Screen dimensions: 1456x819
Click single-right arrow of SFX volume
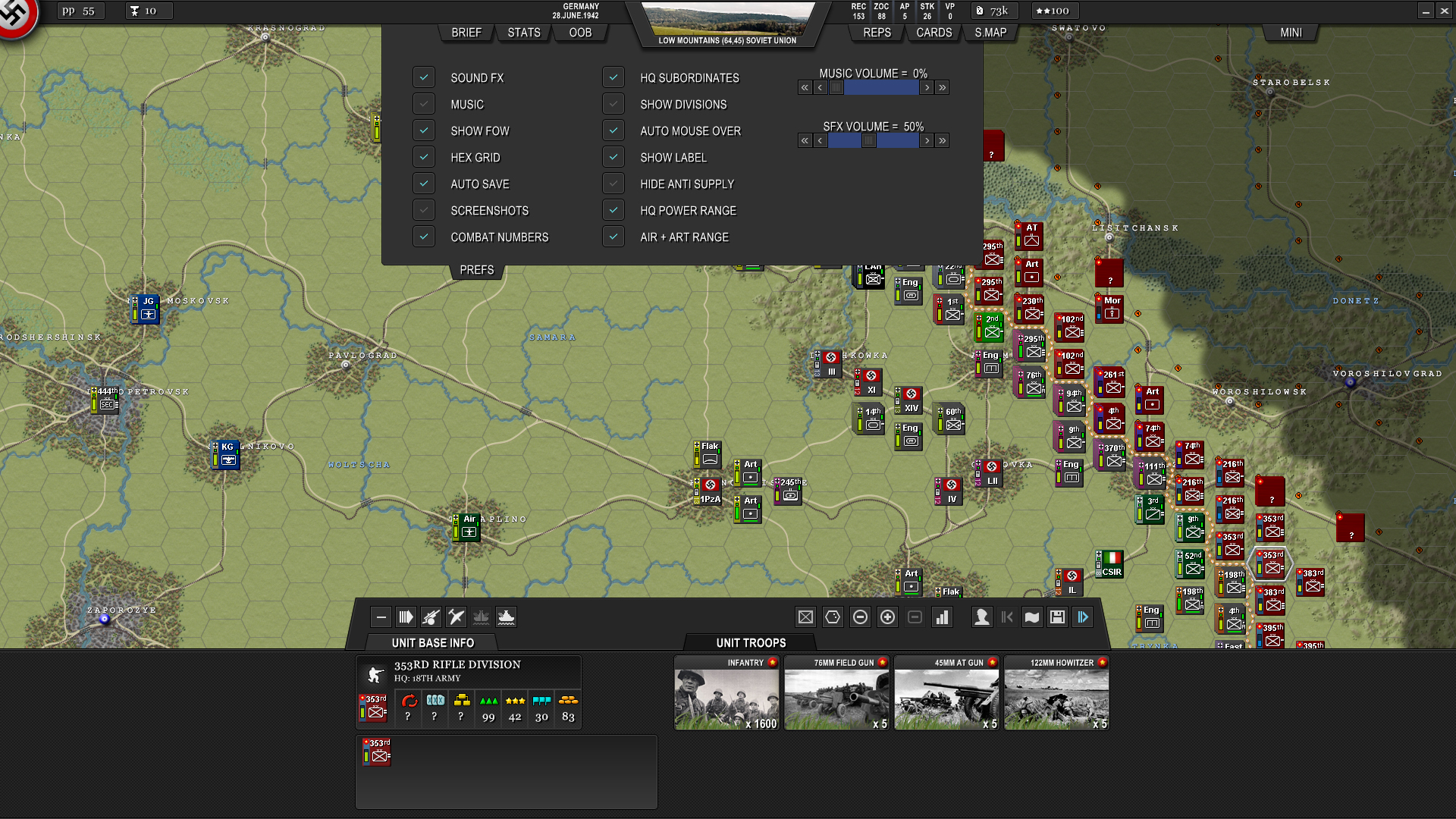(927, 141)
